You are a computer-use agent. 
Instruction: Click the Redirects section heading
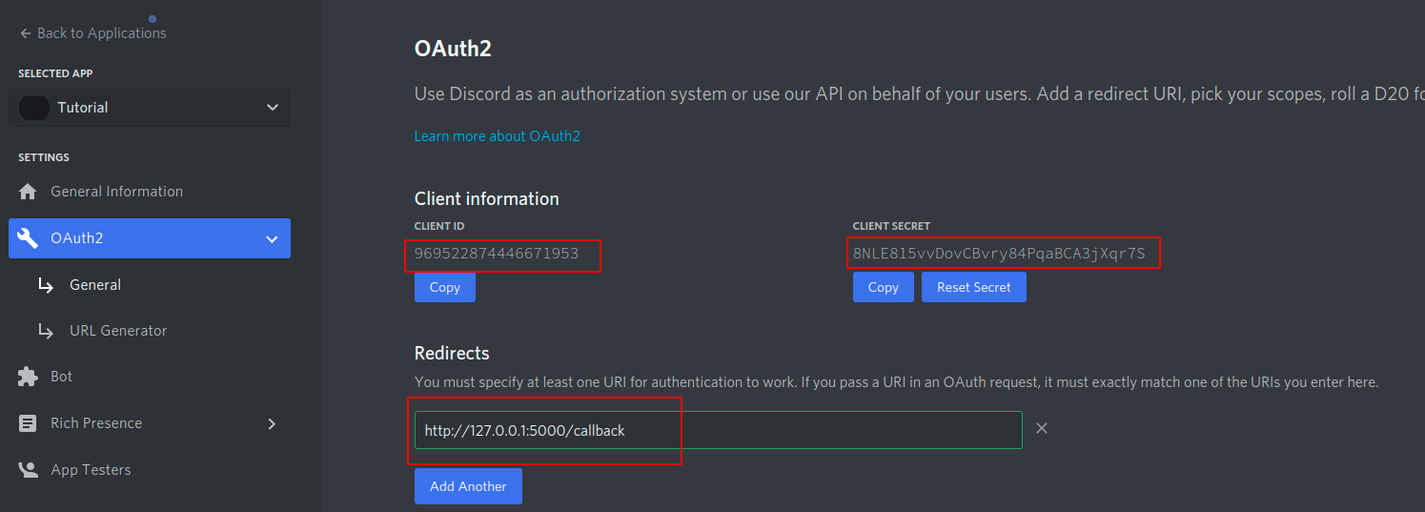[452, 353]
